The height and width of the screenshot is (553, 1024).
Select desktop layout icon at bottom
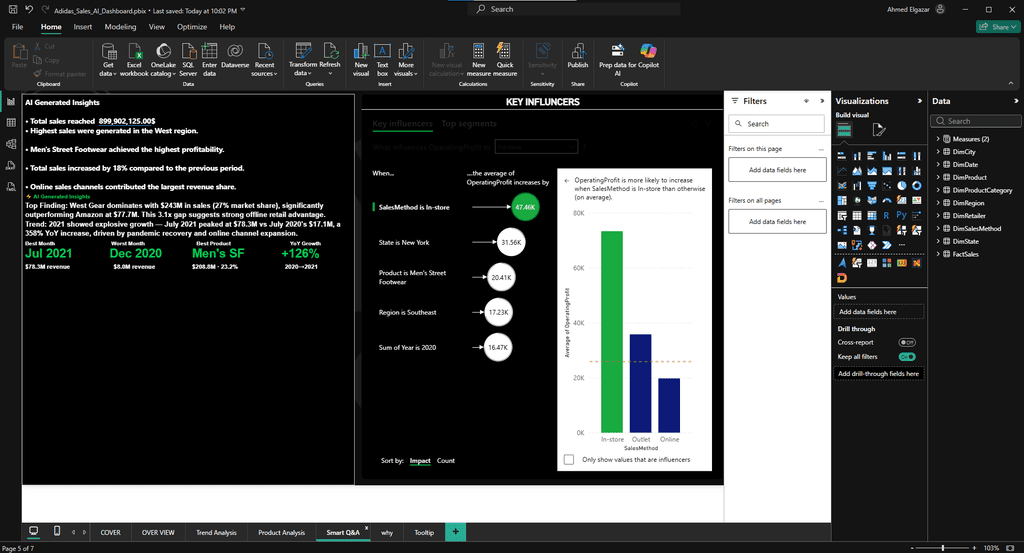(33, 531)
